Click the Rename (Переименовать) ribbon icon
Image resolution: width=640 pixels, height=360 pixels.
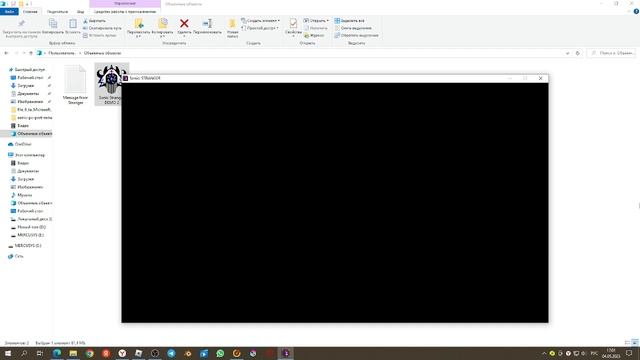(x=207, y=27)
